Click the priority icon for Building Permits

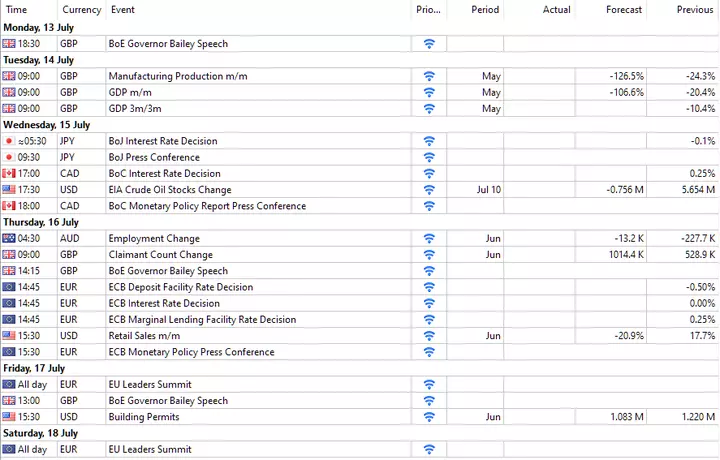tap(429, 417)
